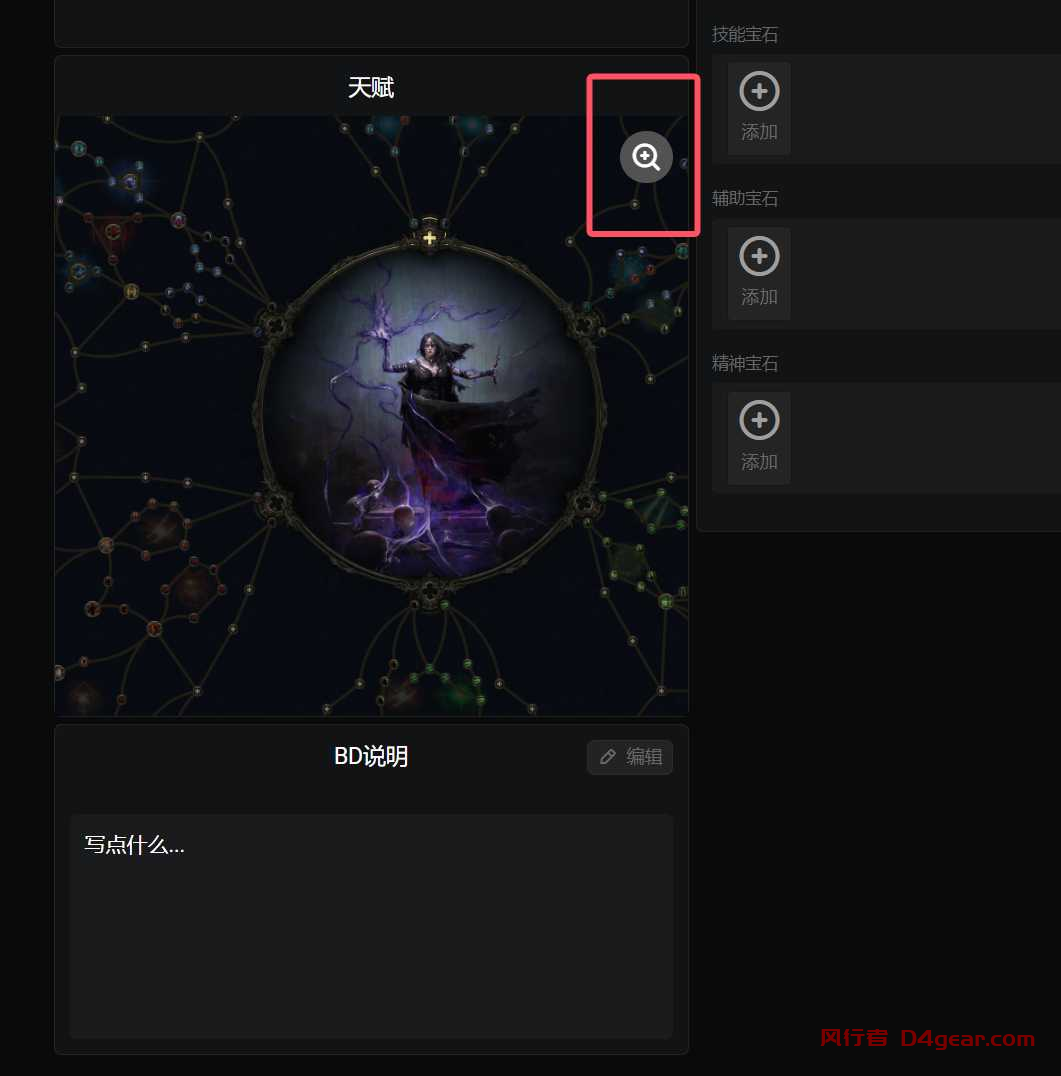Click the 辅助宝石 section label
The image size is (1061, 1076).
745,199
